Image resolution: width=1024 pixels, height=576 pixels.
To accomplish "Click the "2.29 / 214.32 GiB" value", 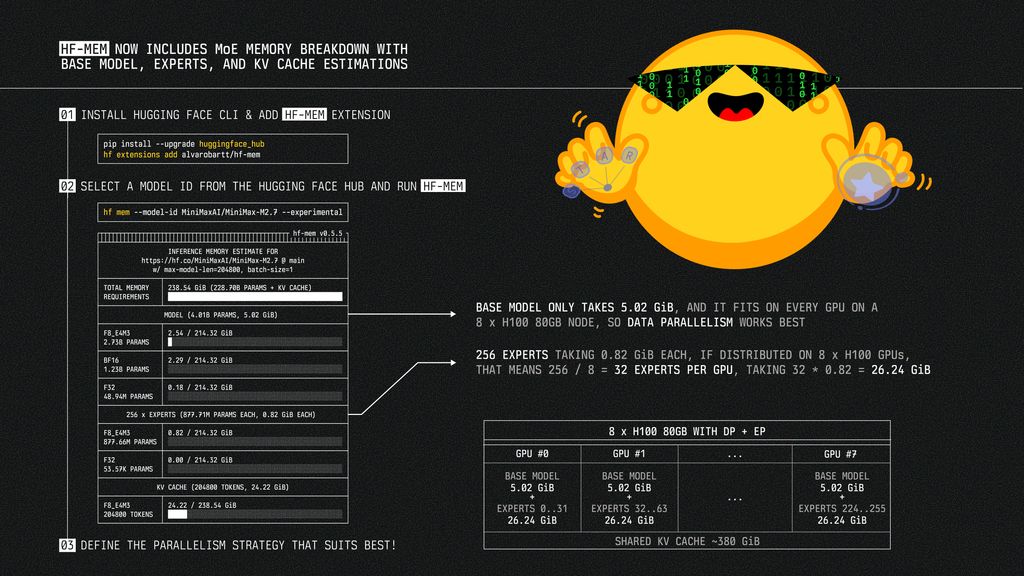I will [200, 360].
